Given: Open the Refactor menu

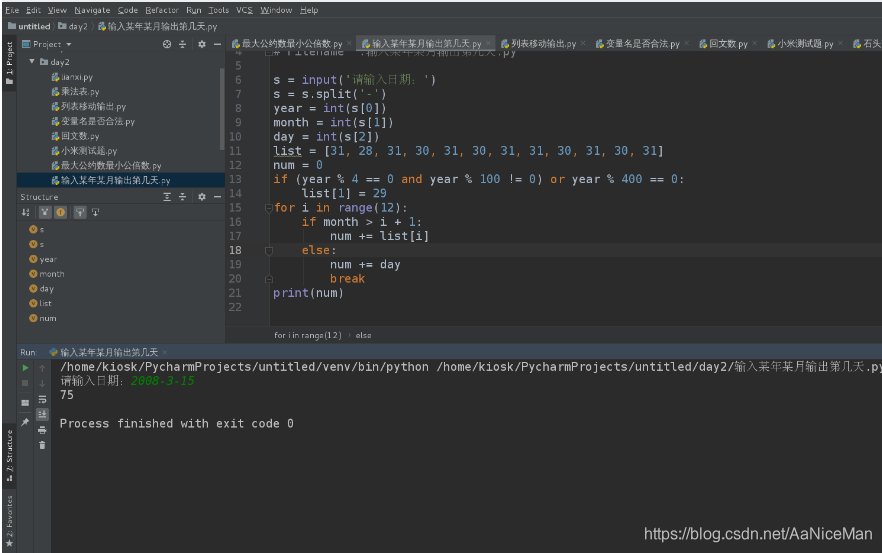Looking at the screenshot, I should 162,10.
